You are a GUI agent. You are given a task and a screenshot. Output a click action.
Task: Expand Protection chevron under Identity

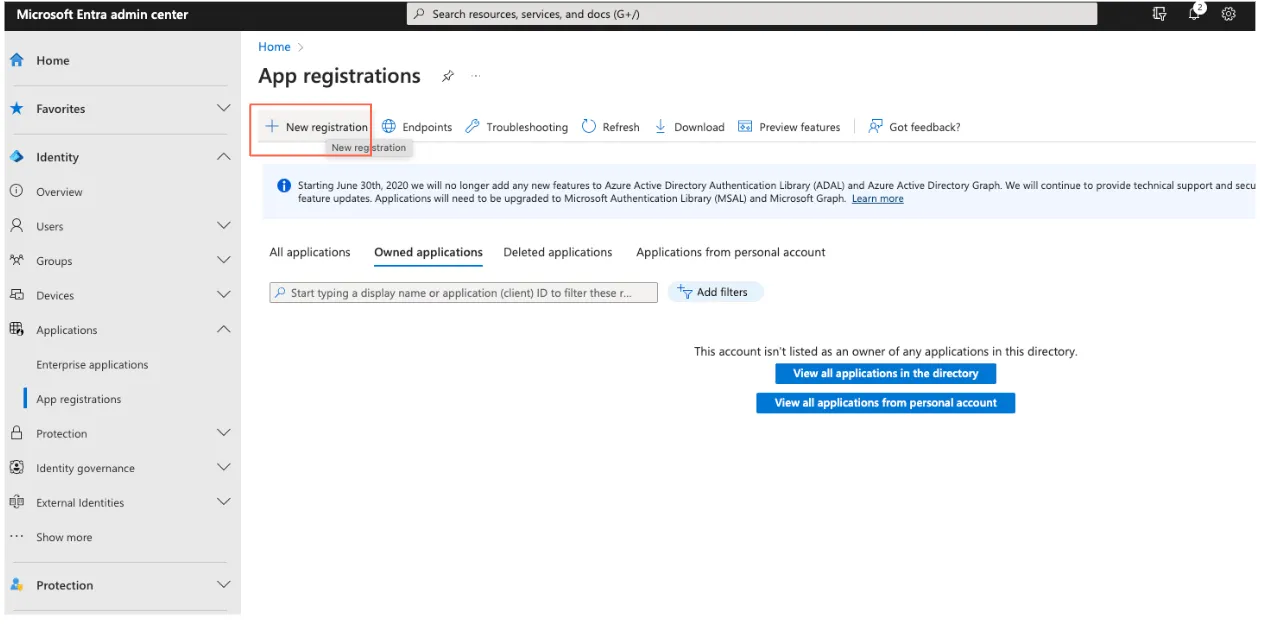tap(224, 433)
